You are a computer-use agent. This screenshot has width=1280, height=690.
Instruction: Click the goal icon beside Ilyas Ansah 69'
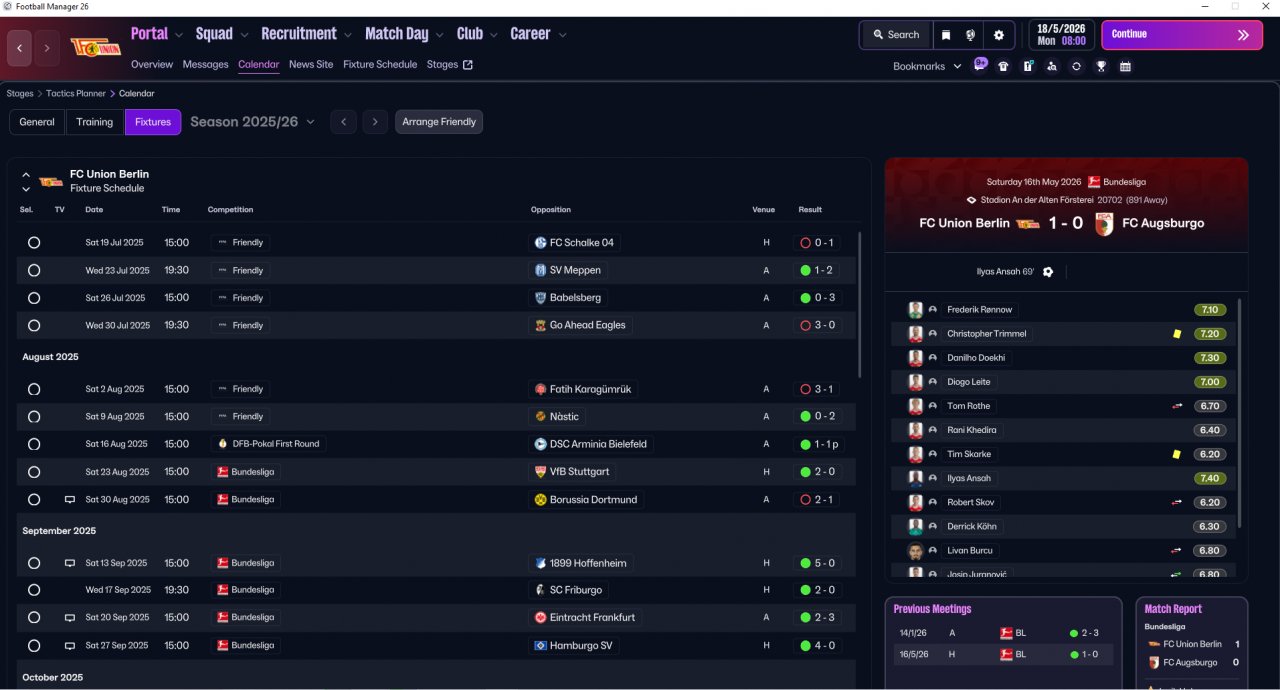tap(1048, 272)
